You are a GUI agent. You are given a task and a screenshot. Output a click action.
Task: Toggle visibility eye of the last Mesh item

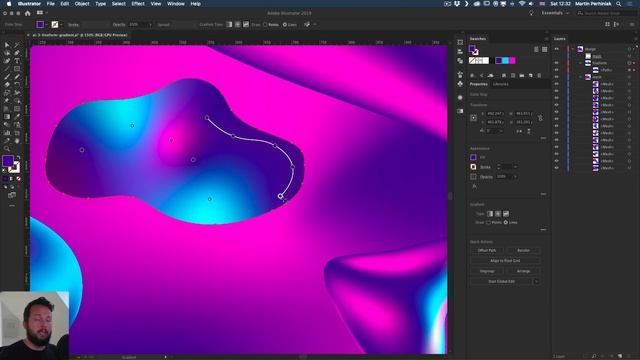pos(556,168)
